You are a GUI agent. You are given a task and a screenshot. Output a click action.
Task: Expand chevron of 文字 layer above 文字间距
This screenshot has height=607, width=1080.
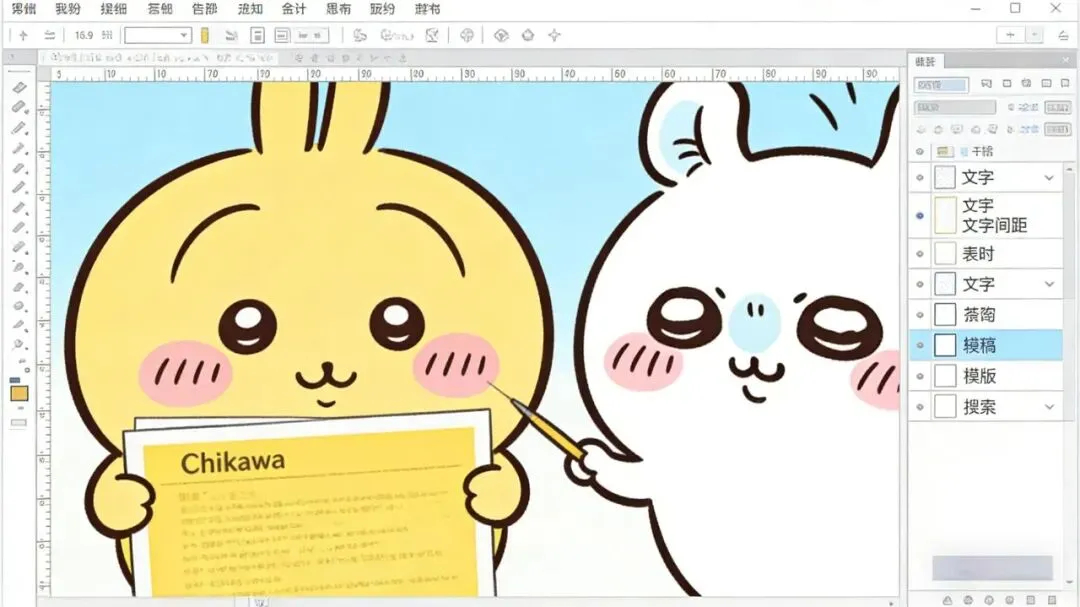pos(1049,178)
